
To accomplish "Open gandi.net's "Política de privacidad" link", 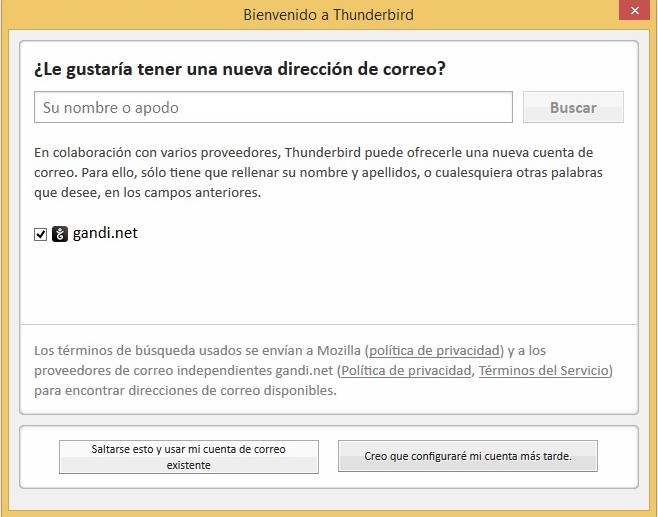I will (406, 370).
